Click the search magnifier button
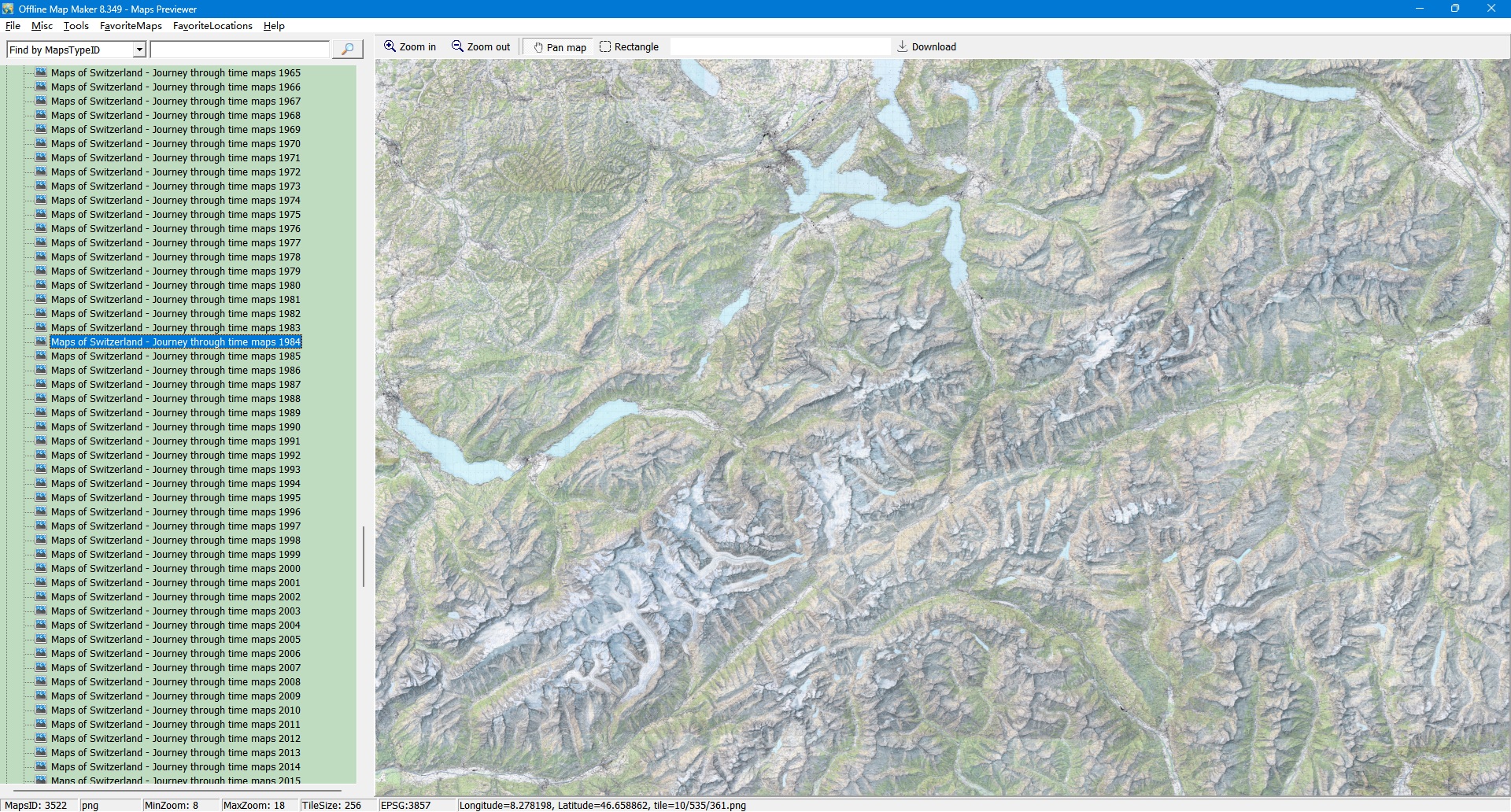1511x812 pixels. click(x=347, y=50)
